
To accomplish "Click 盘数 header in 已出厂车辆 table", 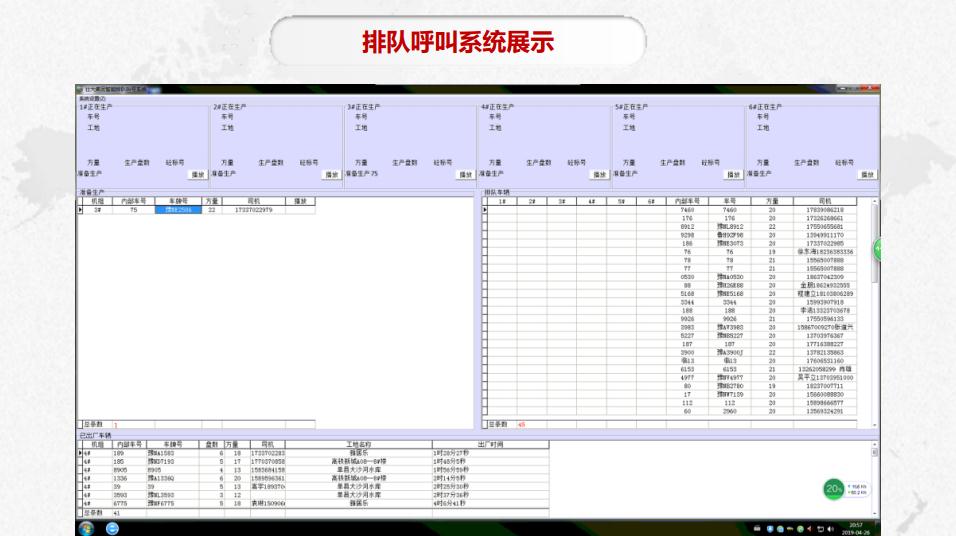I will tap(212, 445).
